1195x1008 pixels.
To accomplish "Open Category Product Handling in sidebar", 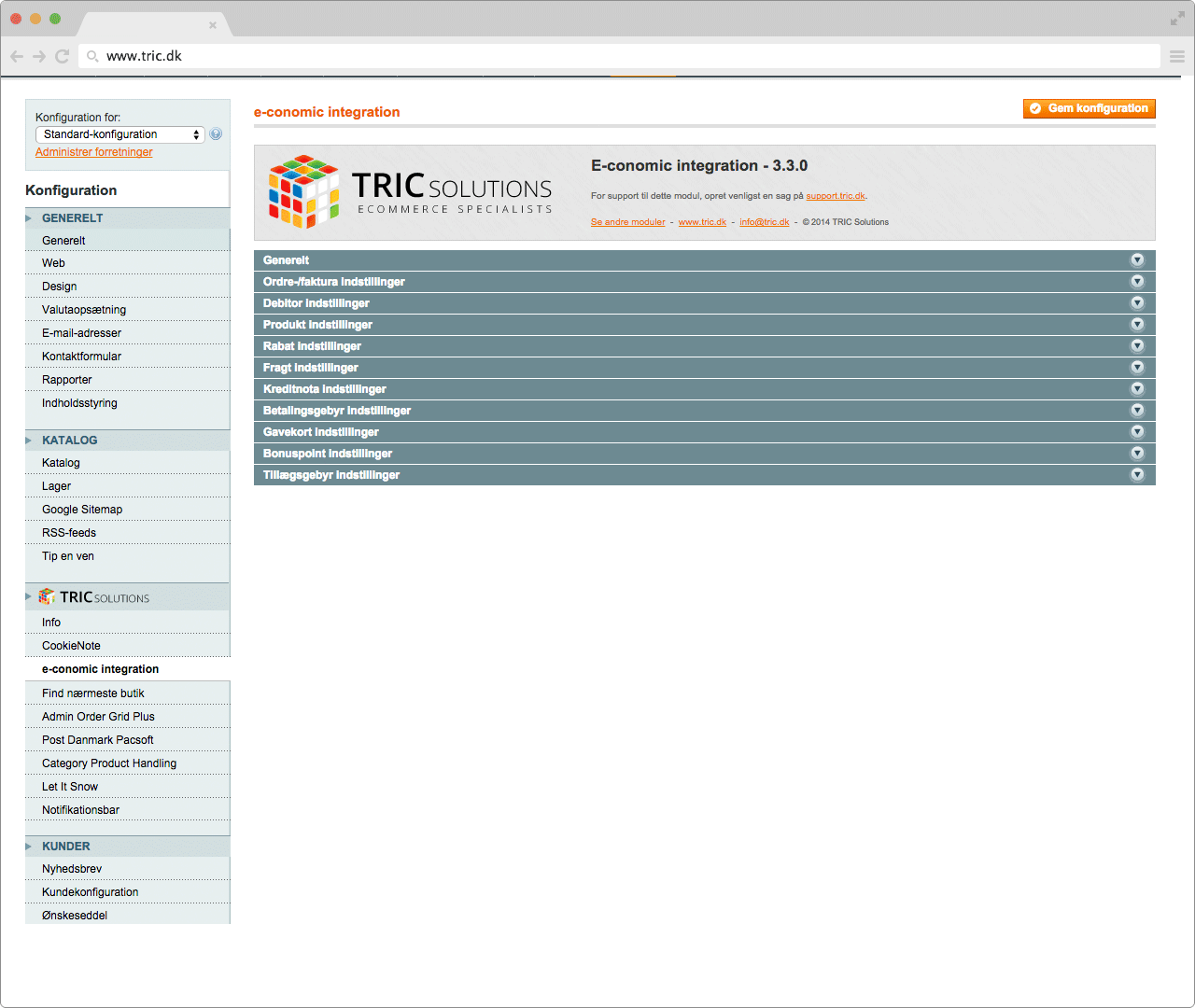I will pos(127,763).
